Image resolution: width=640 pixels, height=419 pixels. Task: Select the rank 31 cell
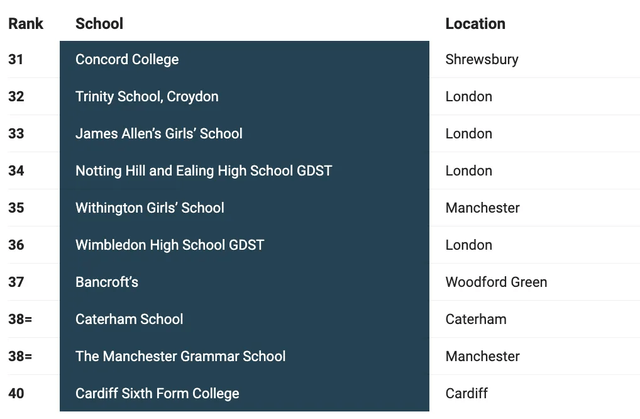tap(16, 60)
